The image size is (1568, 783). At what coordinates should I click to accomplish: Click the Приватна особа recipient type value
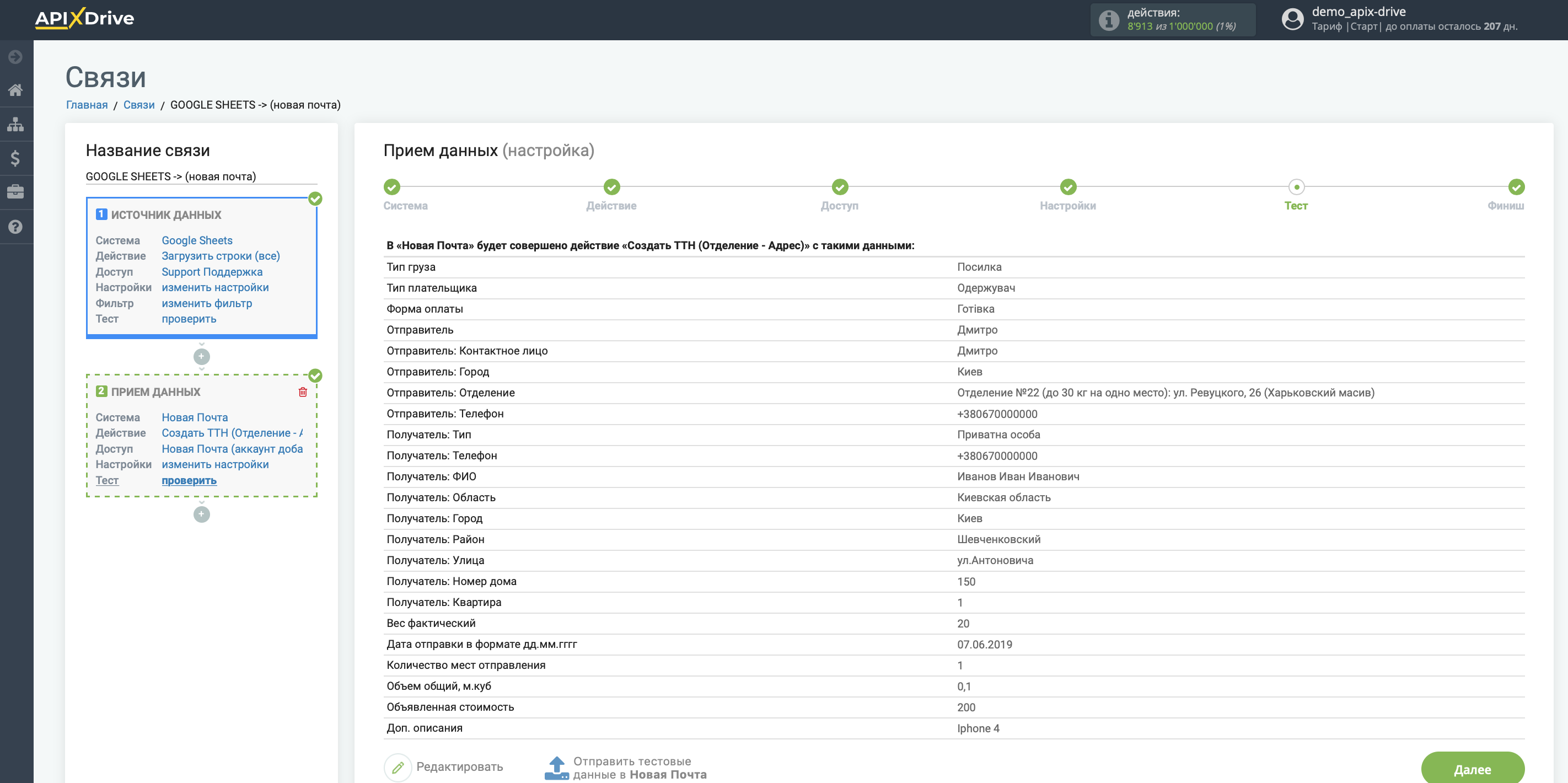click(999, 435)
